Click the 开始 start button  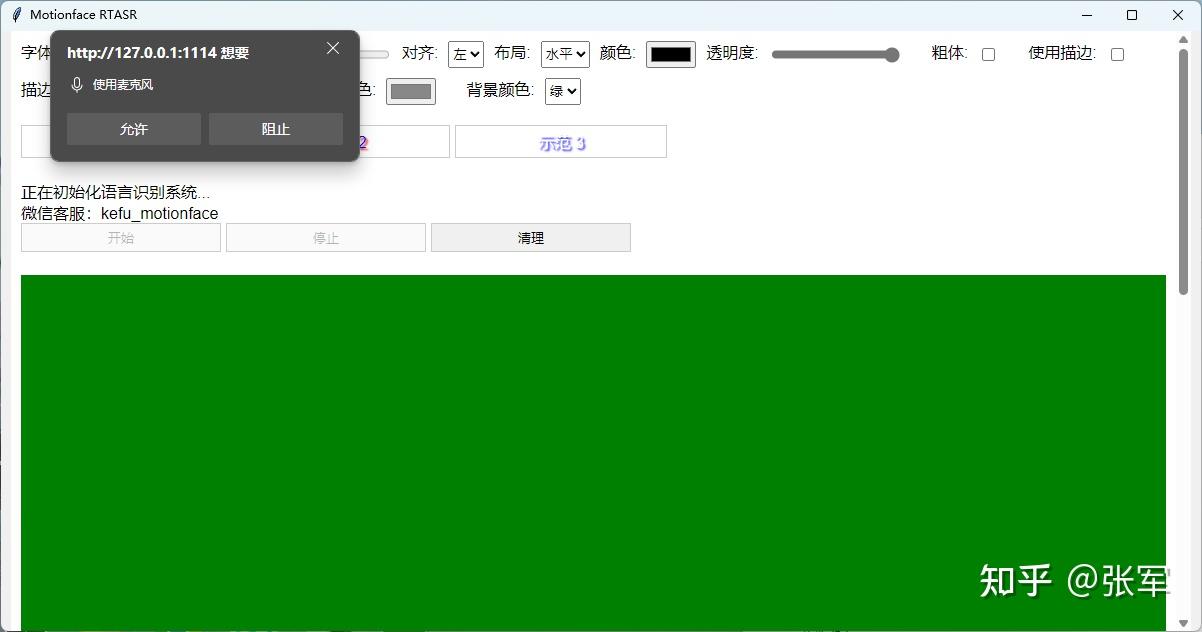(x=120, y=237)
